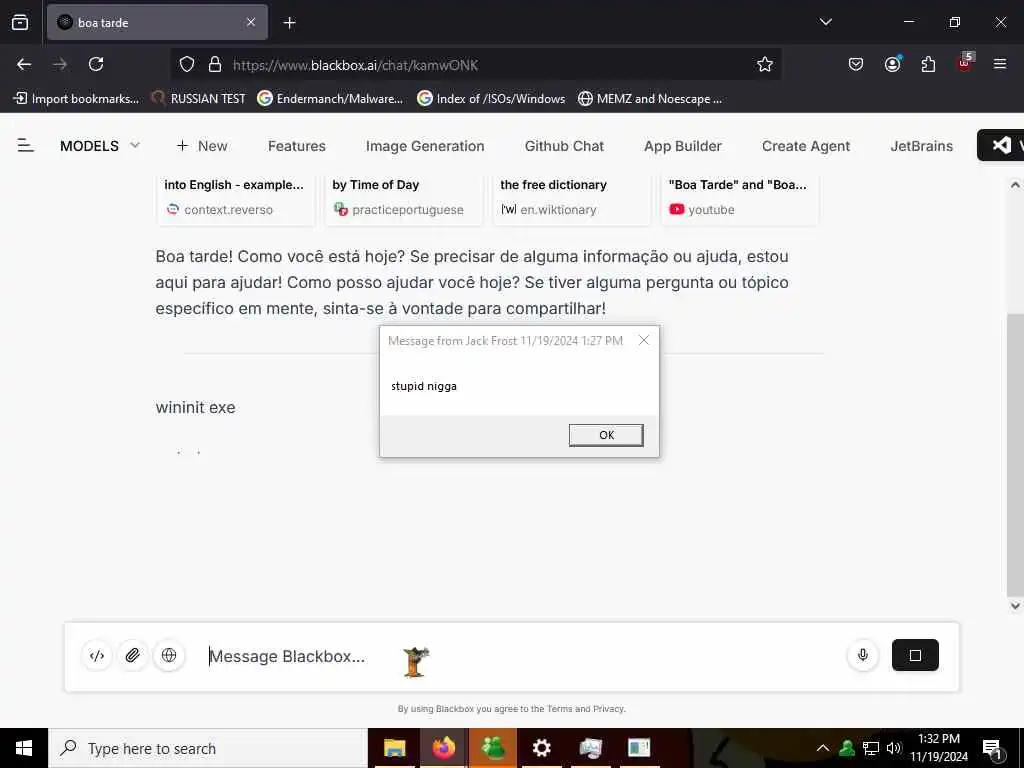This screenshot has width=1024, height=768.
Task: Open App Builder
Action: point(682,146)
